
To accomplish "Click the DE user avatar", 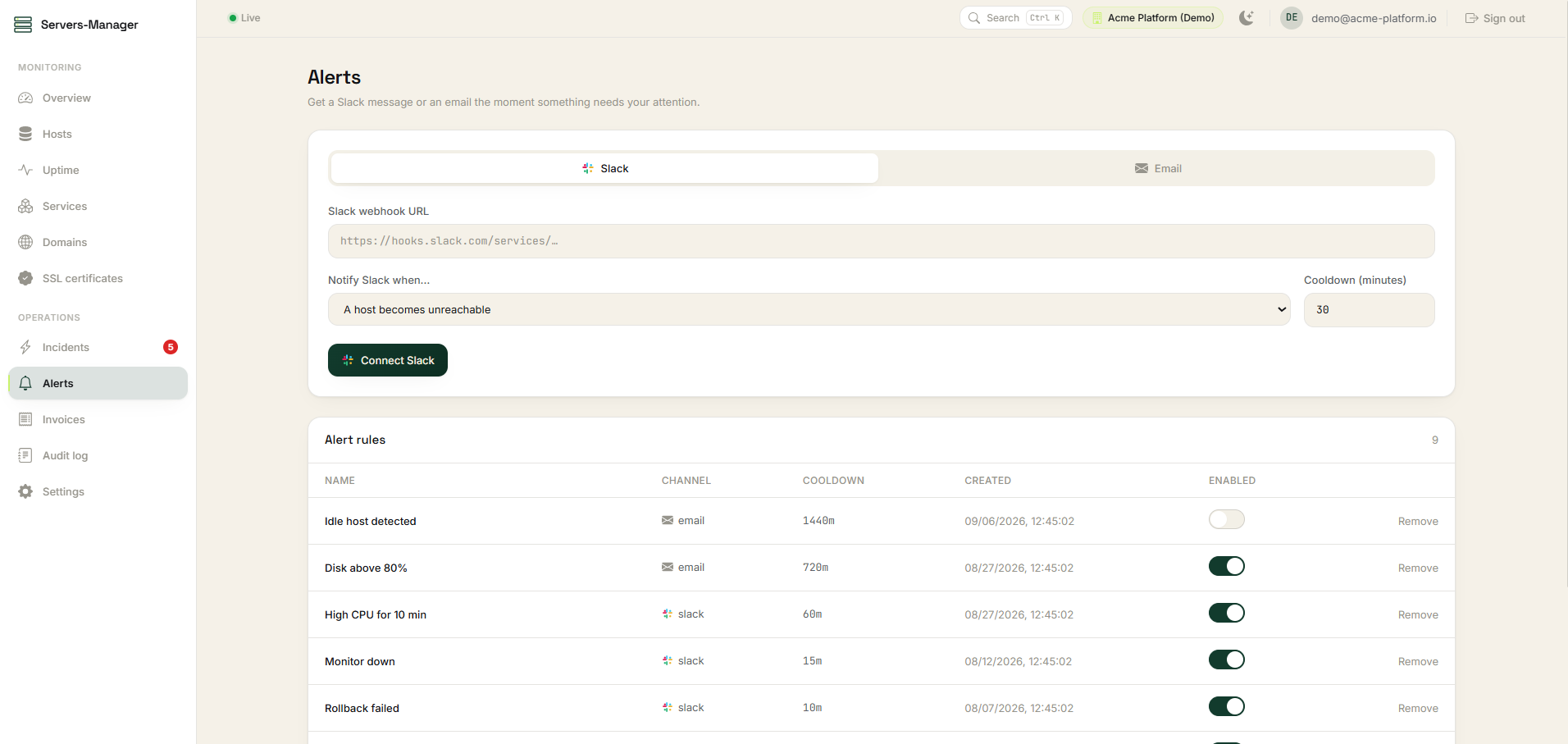I will click(1292, 18).
